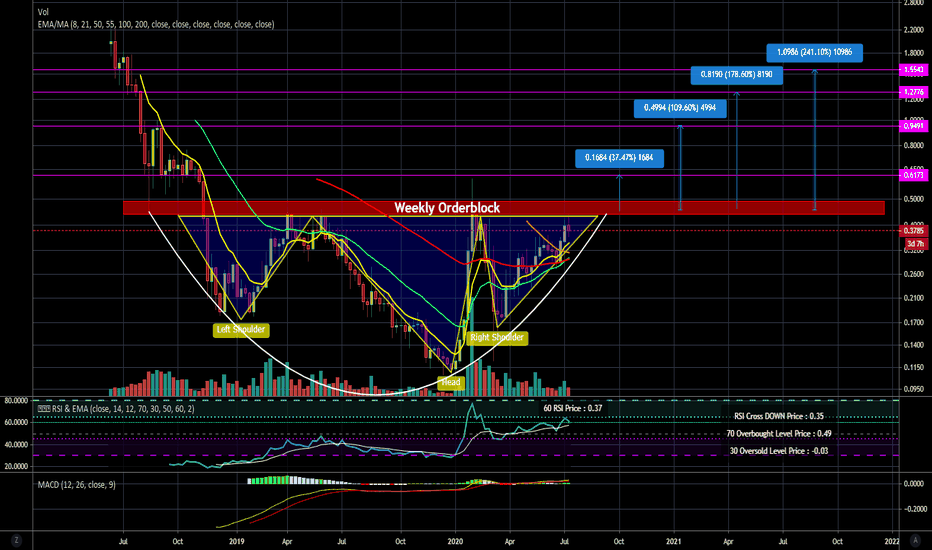Screen dimensions: 932x550
Task: Click the 2022 label on time axis
Action: [x=892, y=542]
